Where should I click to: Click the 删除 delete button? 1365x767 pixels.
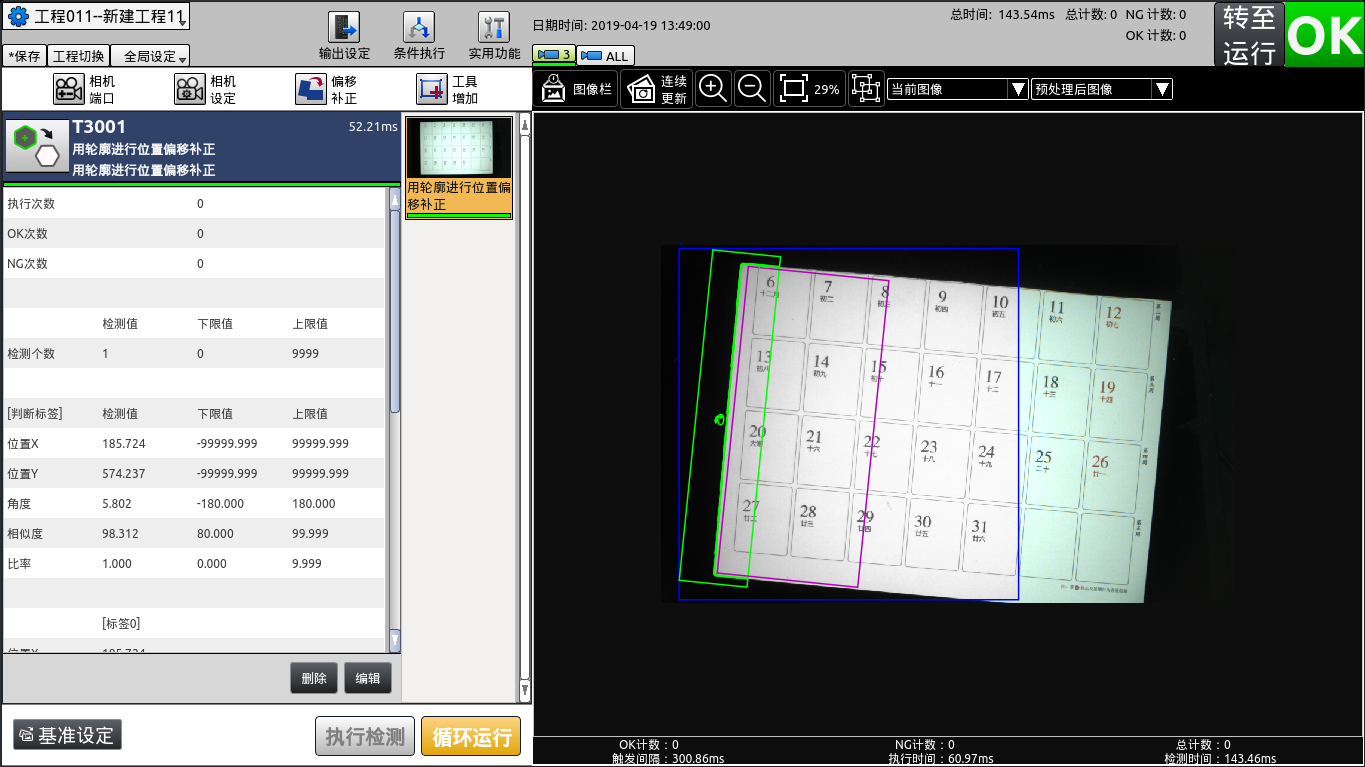(314, 678)
